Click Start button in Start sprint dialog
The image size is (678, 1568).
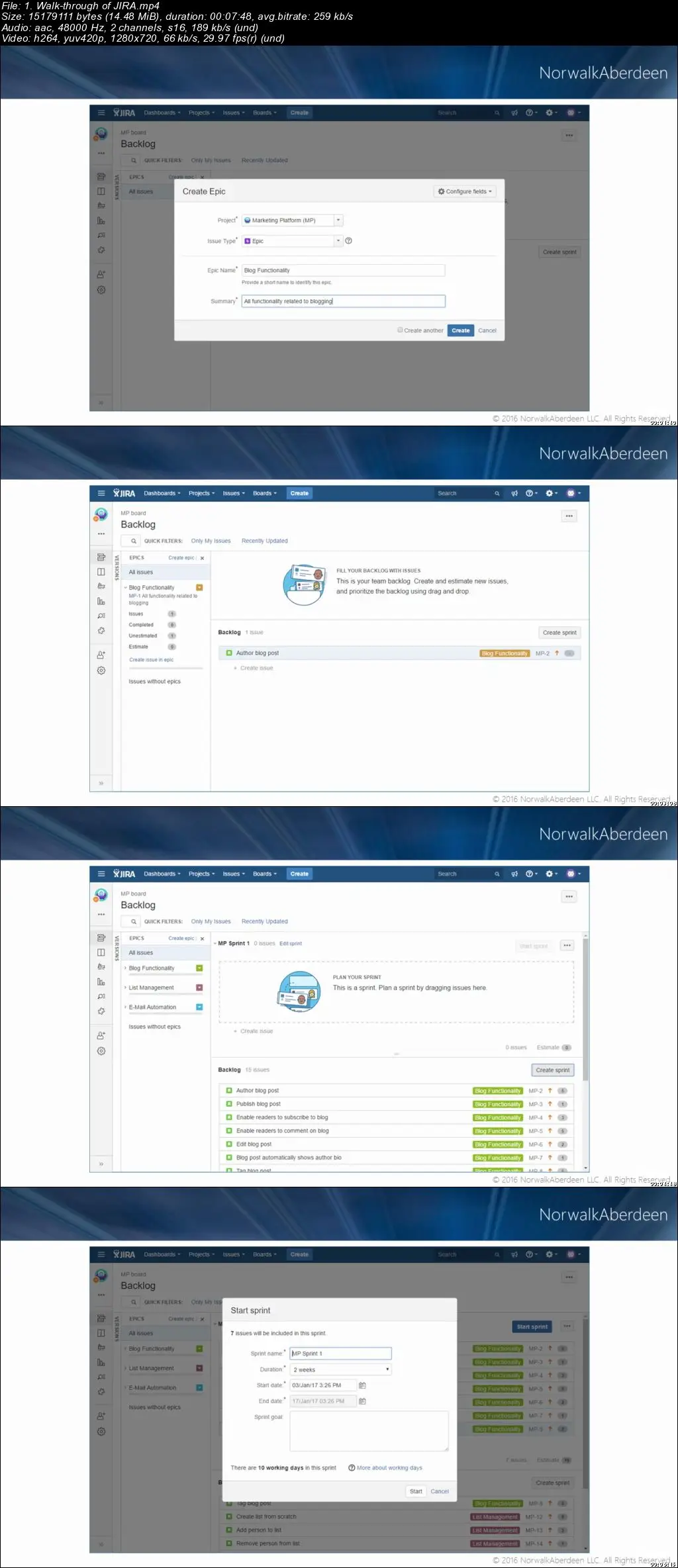[416, 1491]
